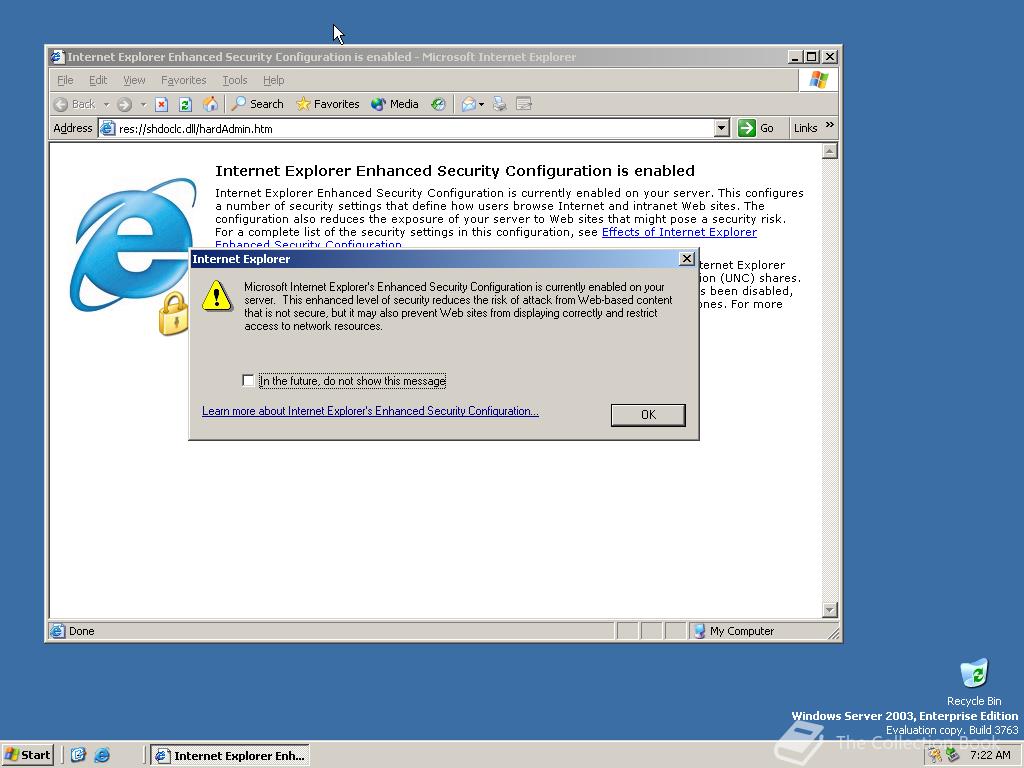
Task: Click the 'Done' status bar text
Action: (82, 631)
